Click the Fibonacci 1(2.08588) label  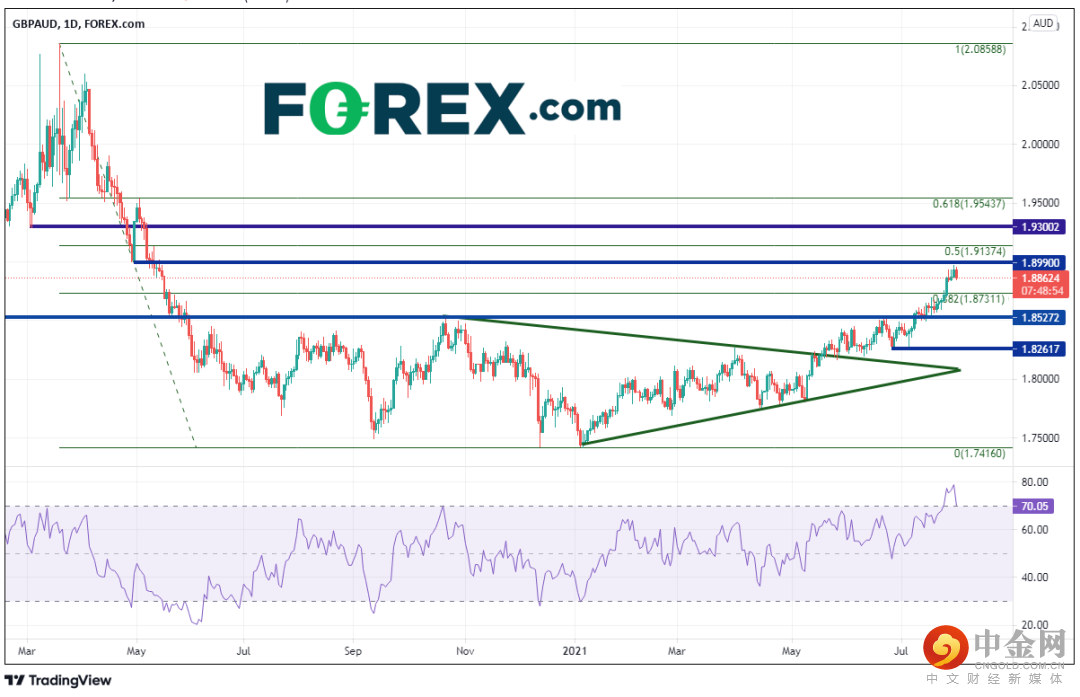click(x=979, y=50)
